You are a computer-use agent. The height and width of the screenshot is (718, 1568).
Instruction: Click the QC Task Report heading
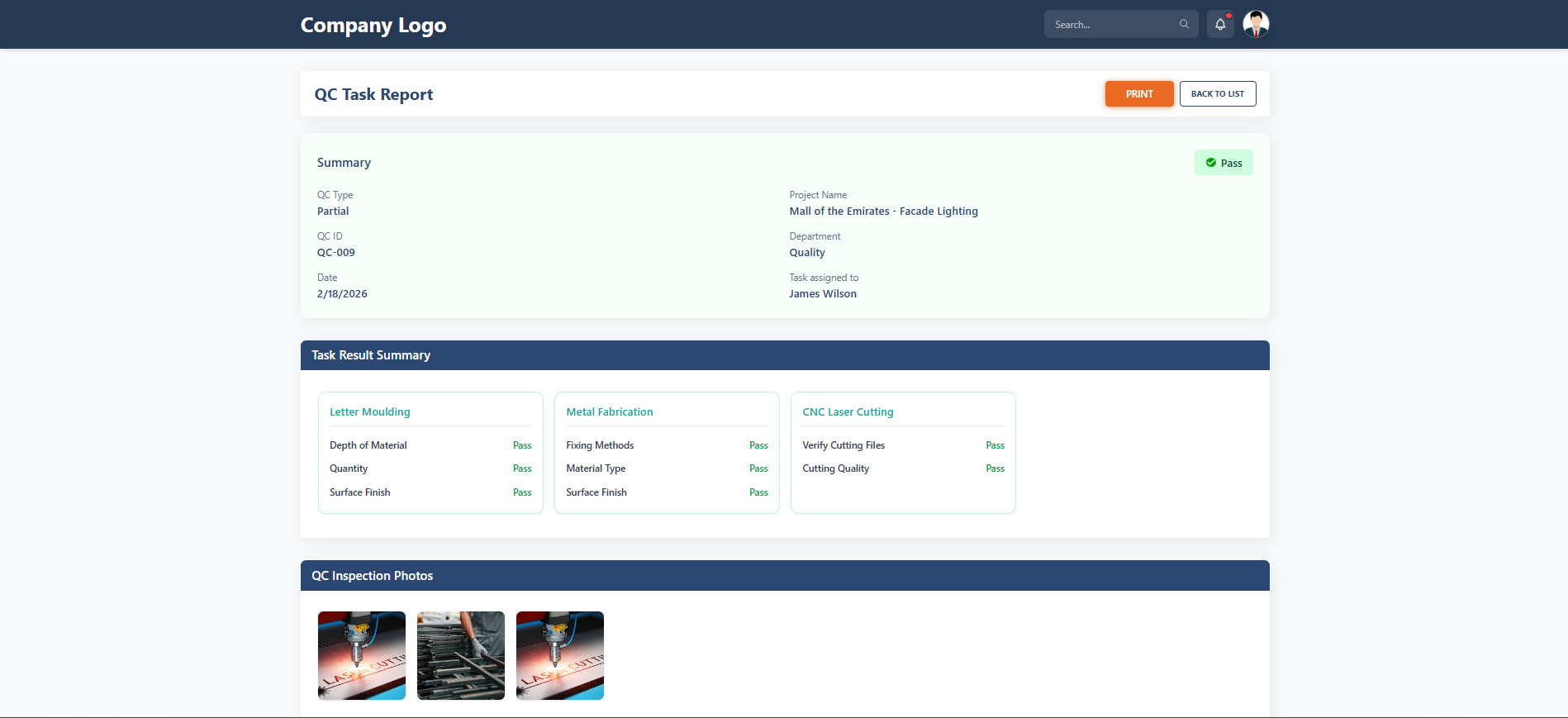(373, 94)
